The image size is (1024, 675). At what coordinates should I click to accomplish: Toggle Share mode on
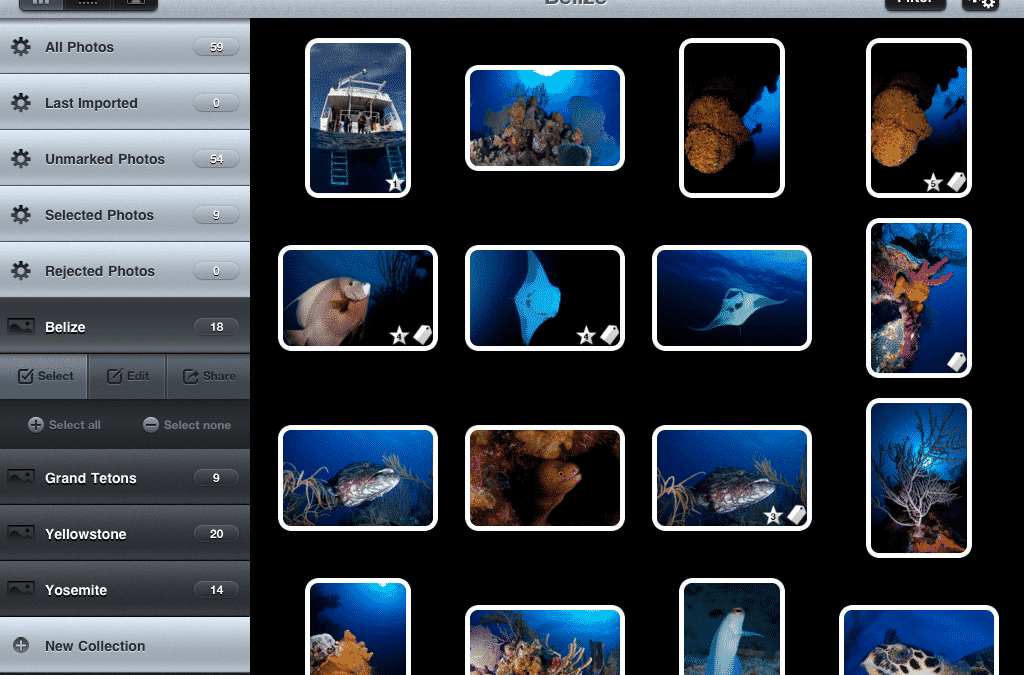[208, 376]
